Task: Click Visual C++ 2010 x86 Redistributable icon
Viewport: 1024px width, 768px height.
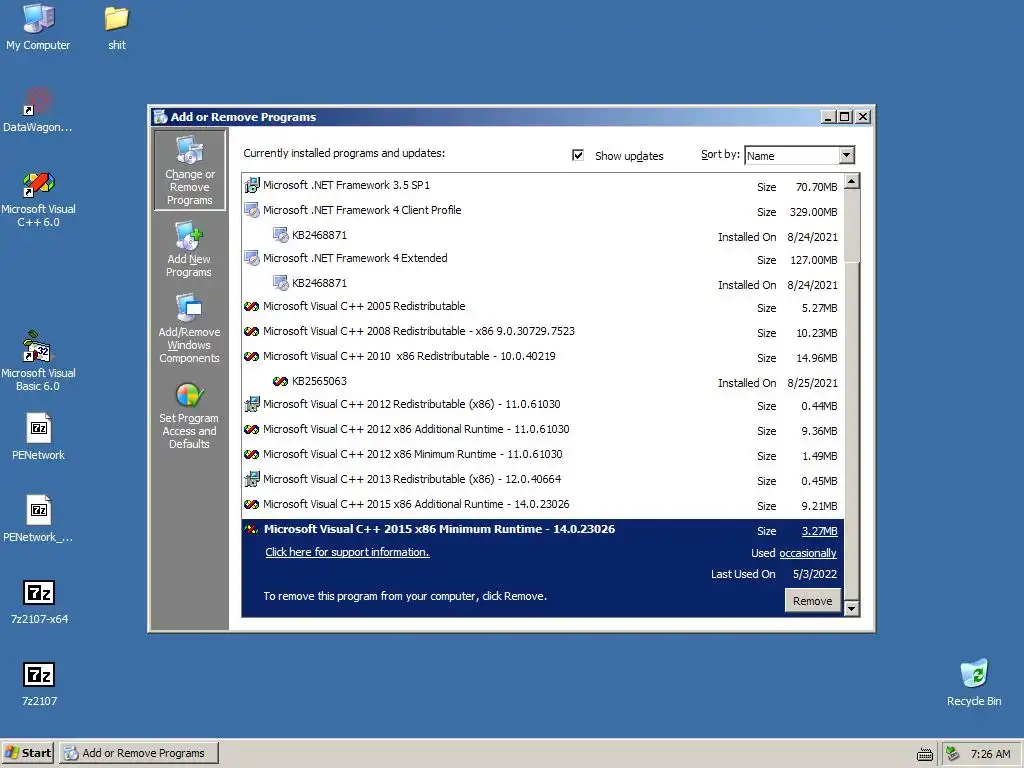Action: [251, 357]
